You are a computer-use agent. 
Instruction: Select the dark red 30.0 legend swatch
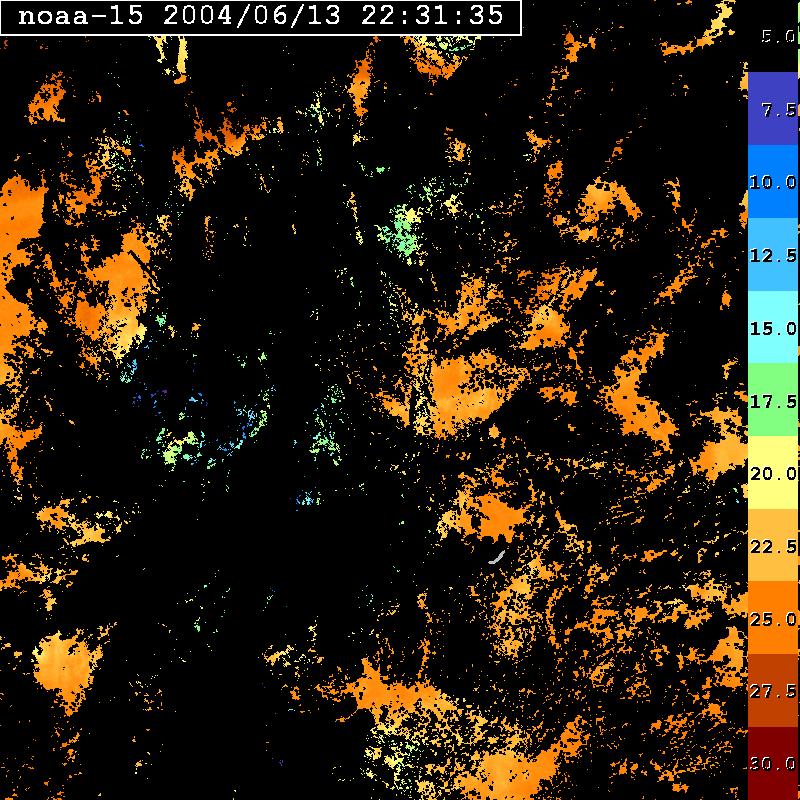772,764
